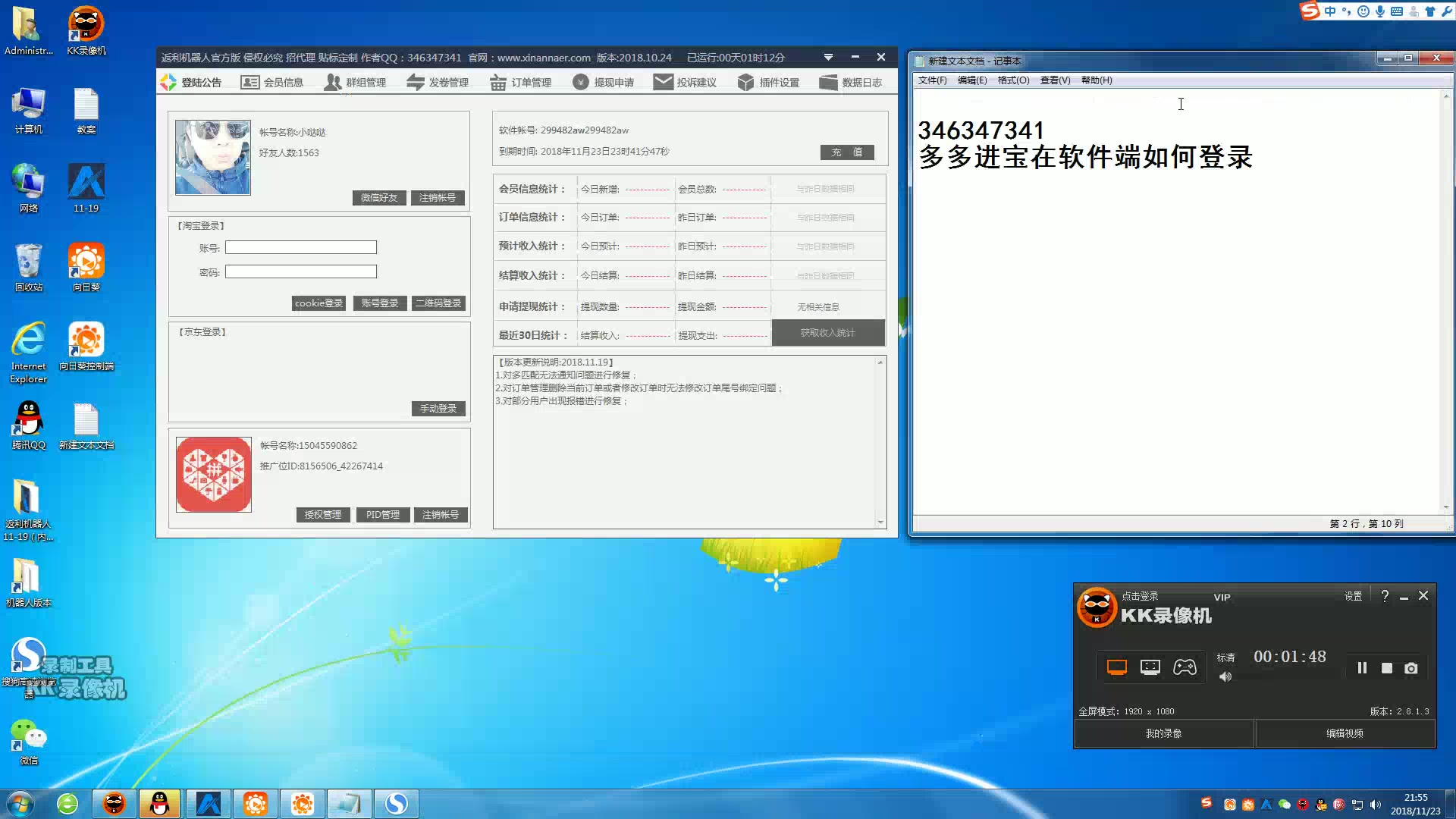The image size is (1456, 819).
Task: Open the 插件设置 tab
Action: tap(768, 82)
